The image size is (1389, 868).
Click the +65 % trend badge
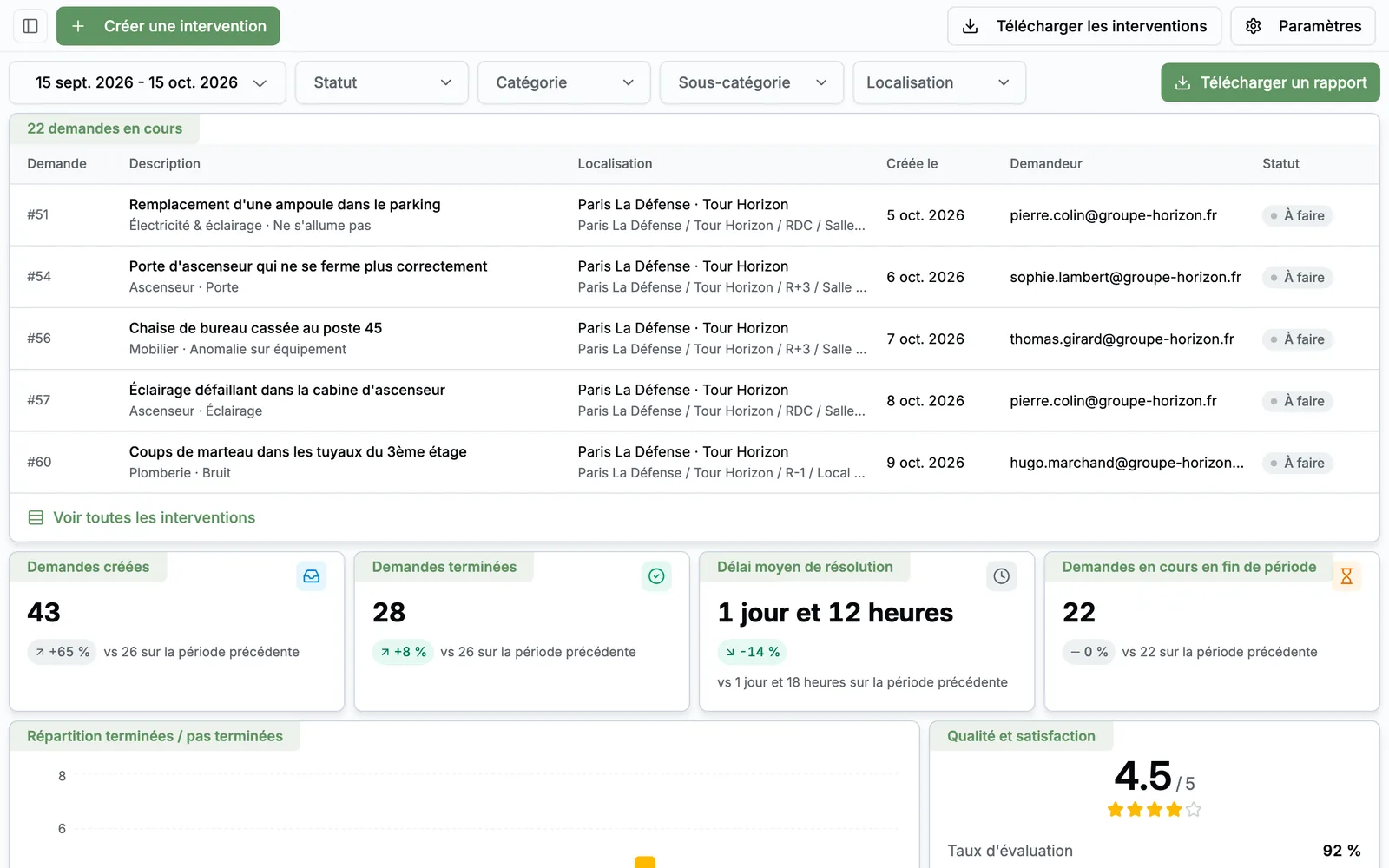(x=62, y=652)
